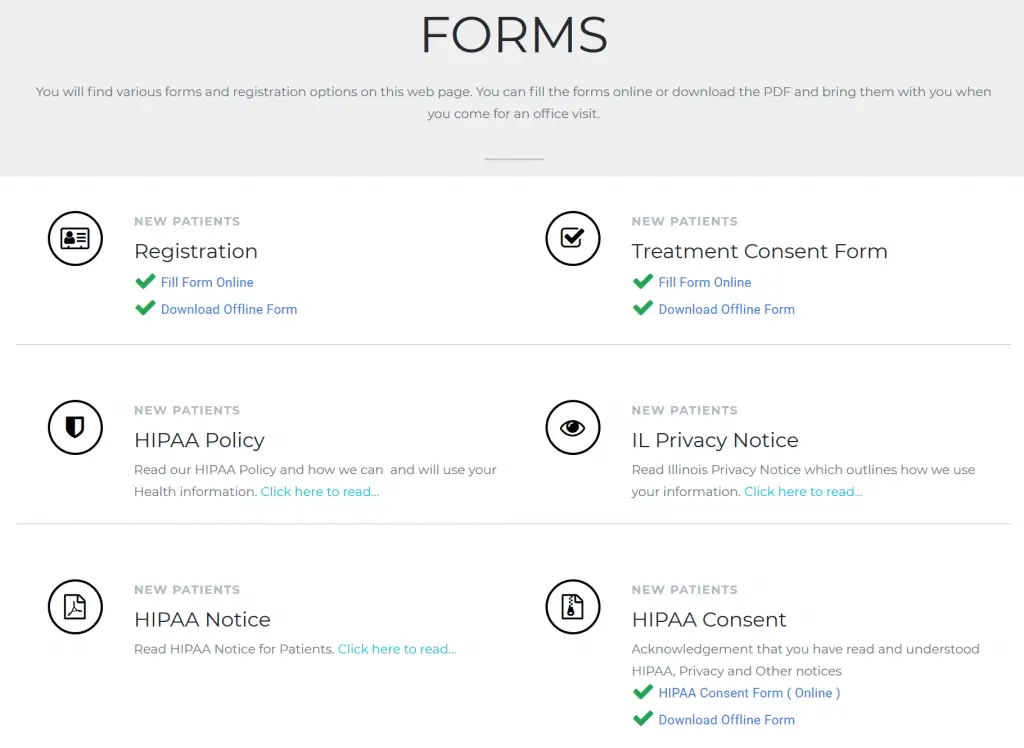Click the HIPAA Consent zip-file icon
Image resolution: width=1024 pixels, height=748 pixels.
coord(573,607)
